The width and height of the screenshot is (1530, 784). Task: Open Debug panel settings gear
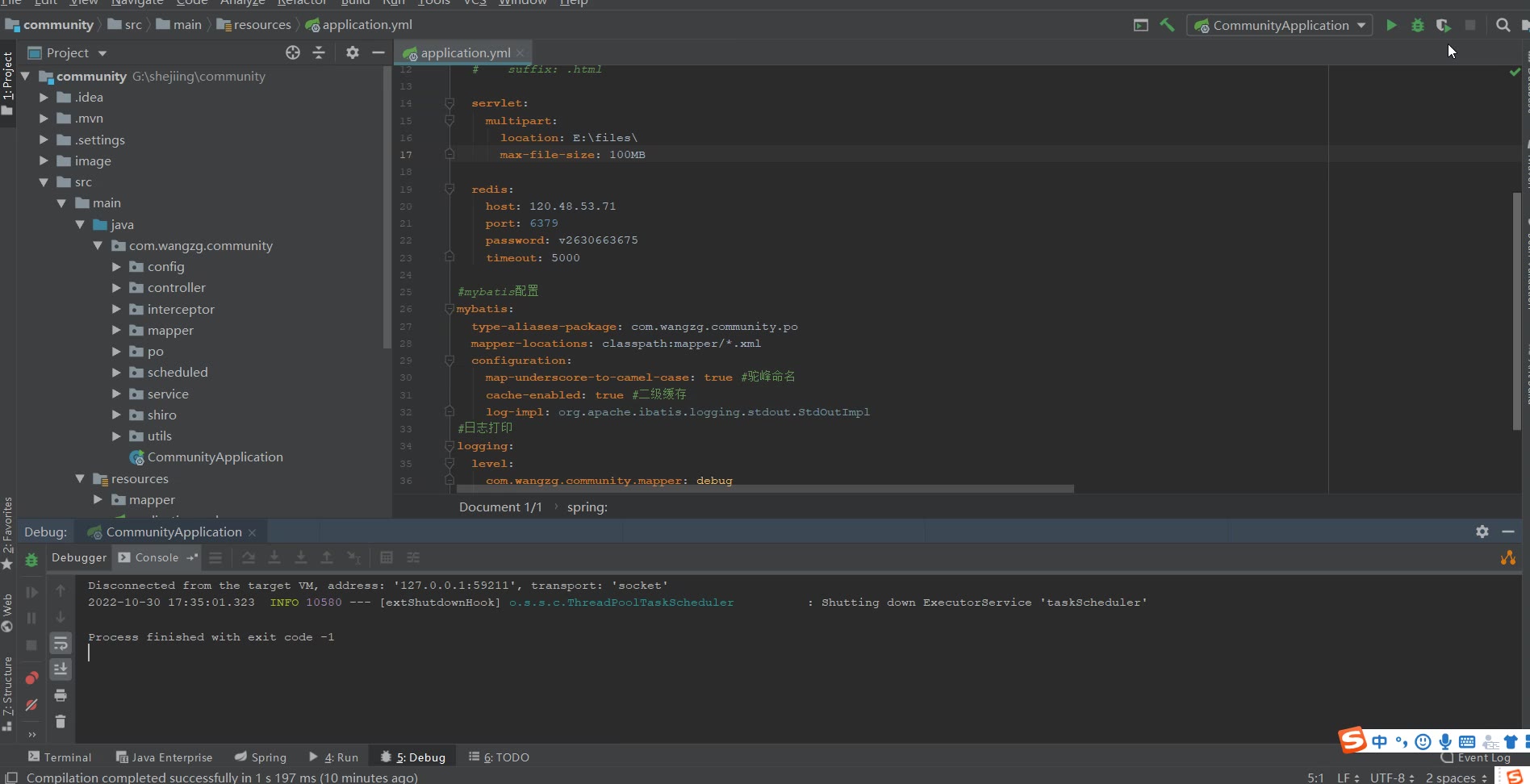[1482, 532]
